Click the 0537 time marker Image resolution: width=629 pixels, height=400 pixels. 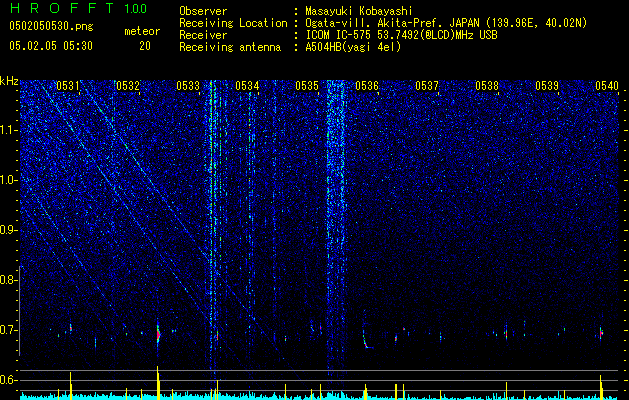point(427,86)
